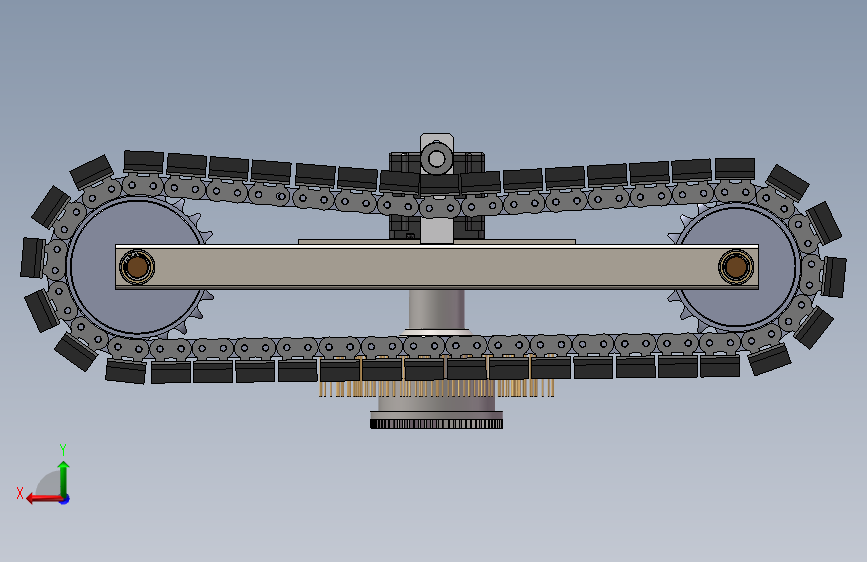Select the long horizontal beam in the center

(x=437, y=267)
